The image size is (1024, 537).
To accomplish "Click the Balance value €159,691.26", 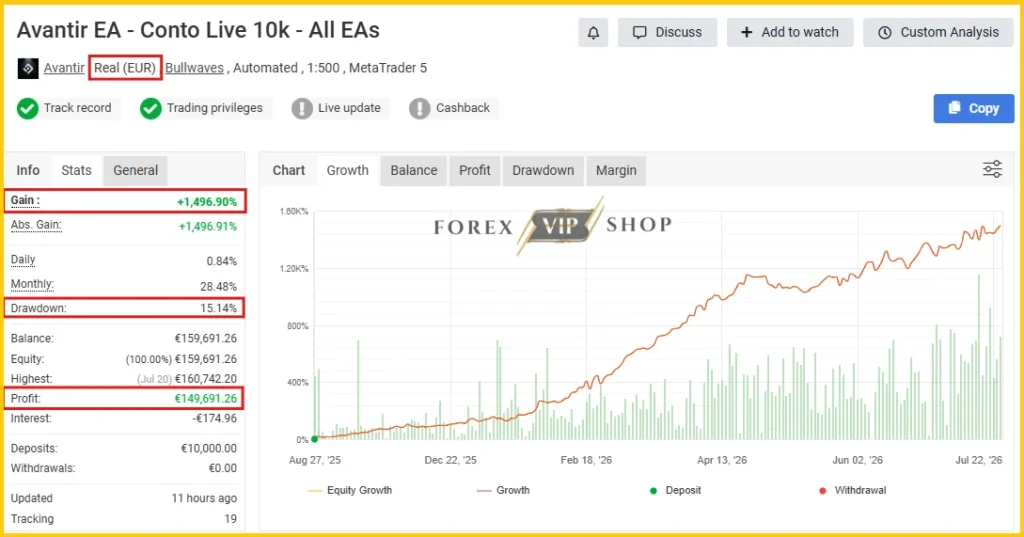I will (x=206, y=338).
